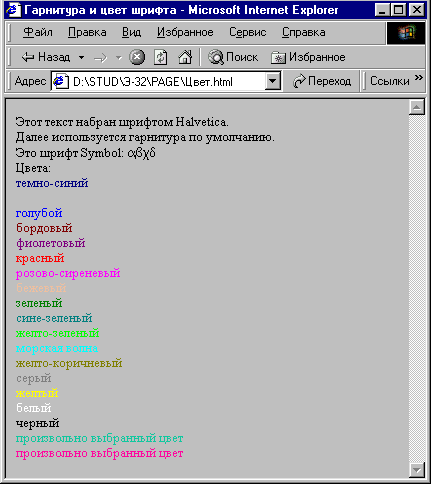Click the text темно-синий

click(52, 183)
